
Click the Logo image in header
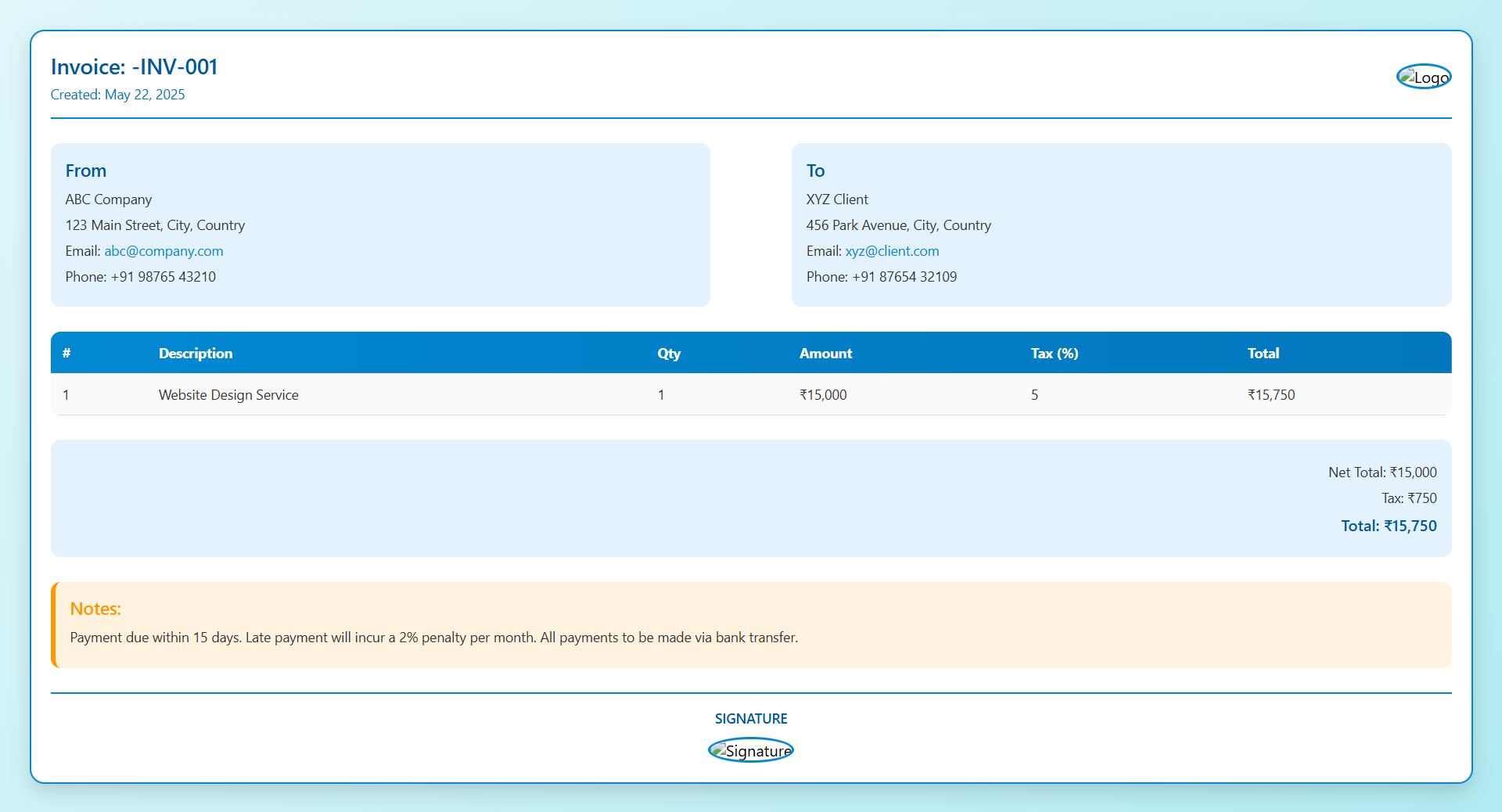1424,77
